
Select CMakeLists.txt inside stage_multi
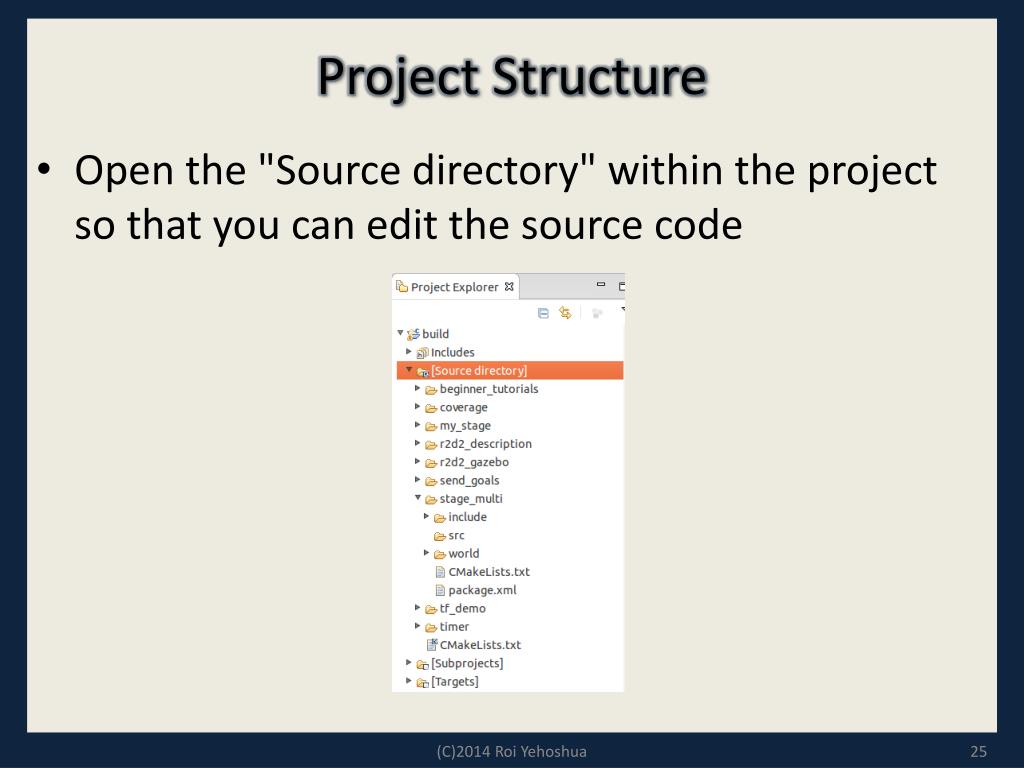tap(488, 571)
